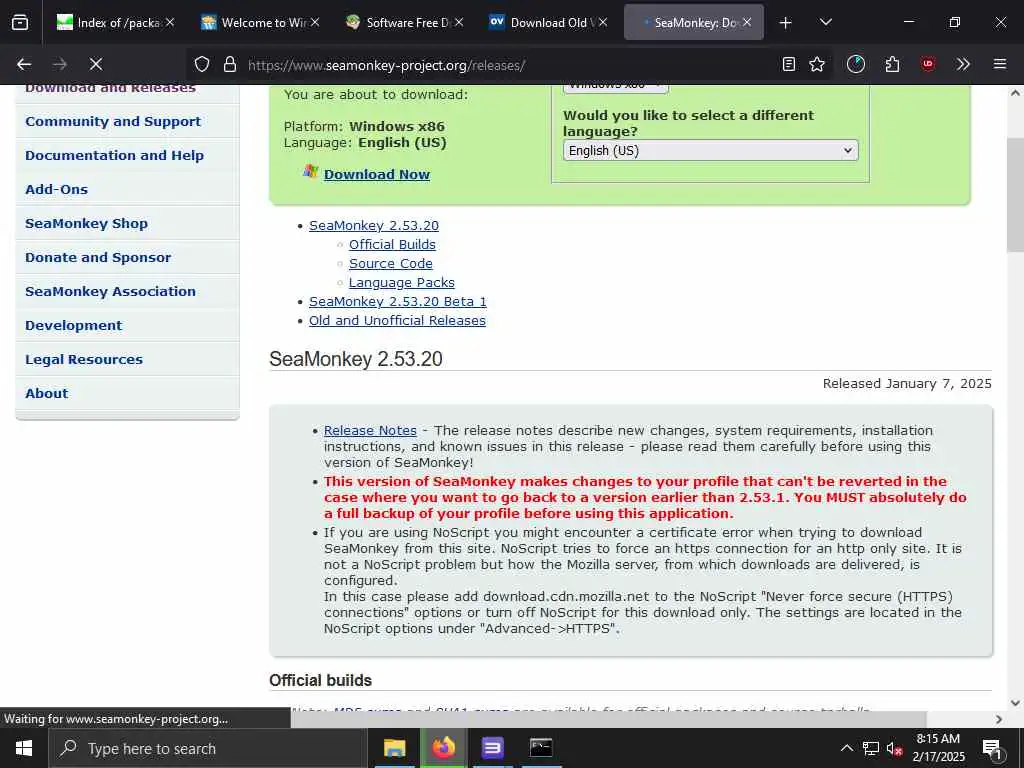This screenshot has height=768, width=1024.
Task: Open SeaMonkey 2.53.20 link
Action: click(x=374, y=225)
